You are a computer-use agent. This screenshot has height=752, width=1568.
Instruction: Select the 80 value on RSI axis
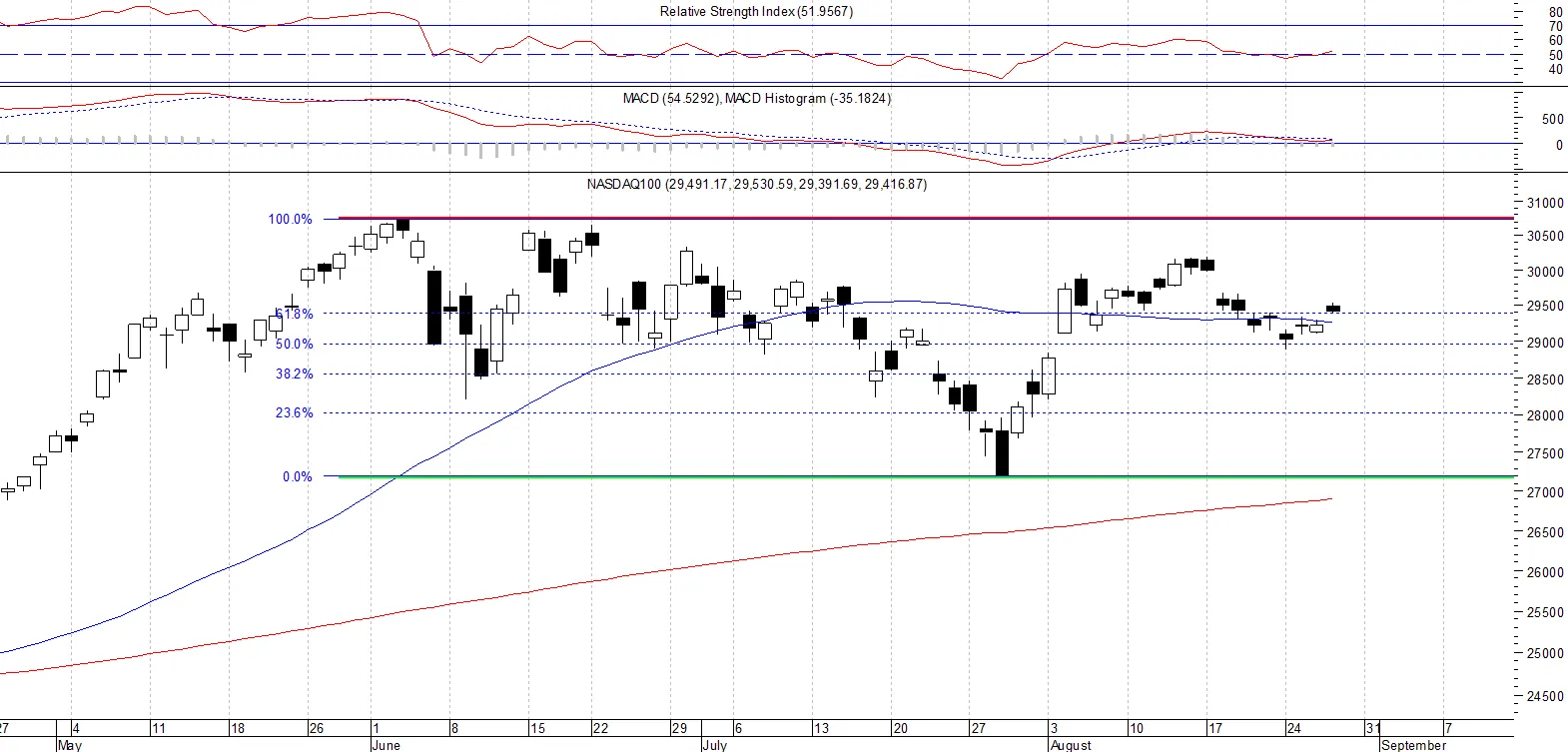[1556, 13]
